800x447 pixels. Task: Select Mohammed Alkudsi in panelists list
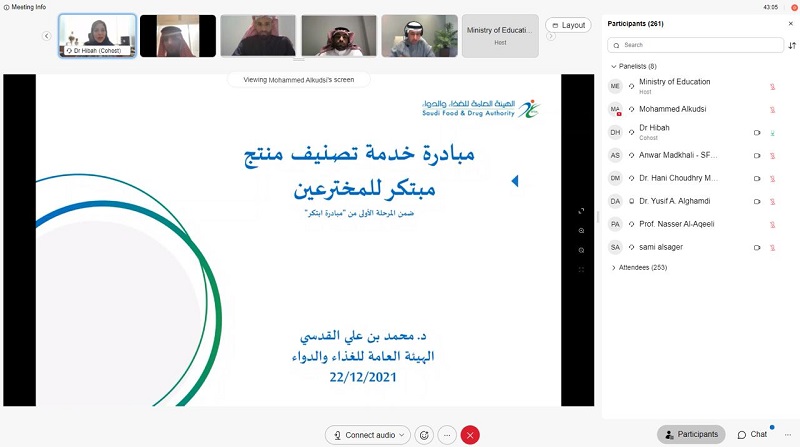click(673, 109)
